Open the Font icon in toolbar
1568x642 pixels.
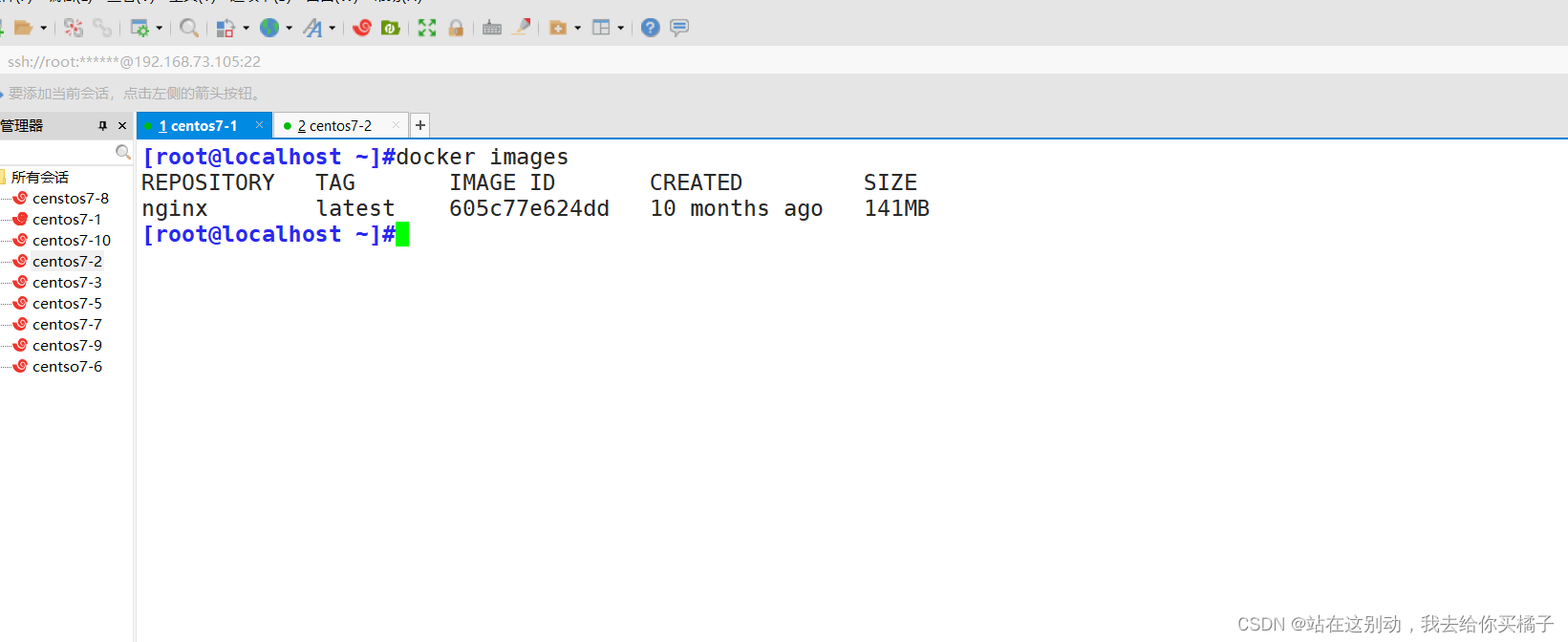tap(312, 28)
